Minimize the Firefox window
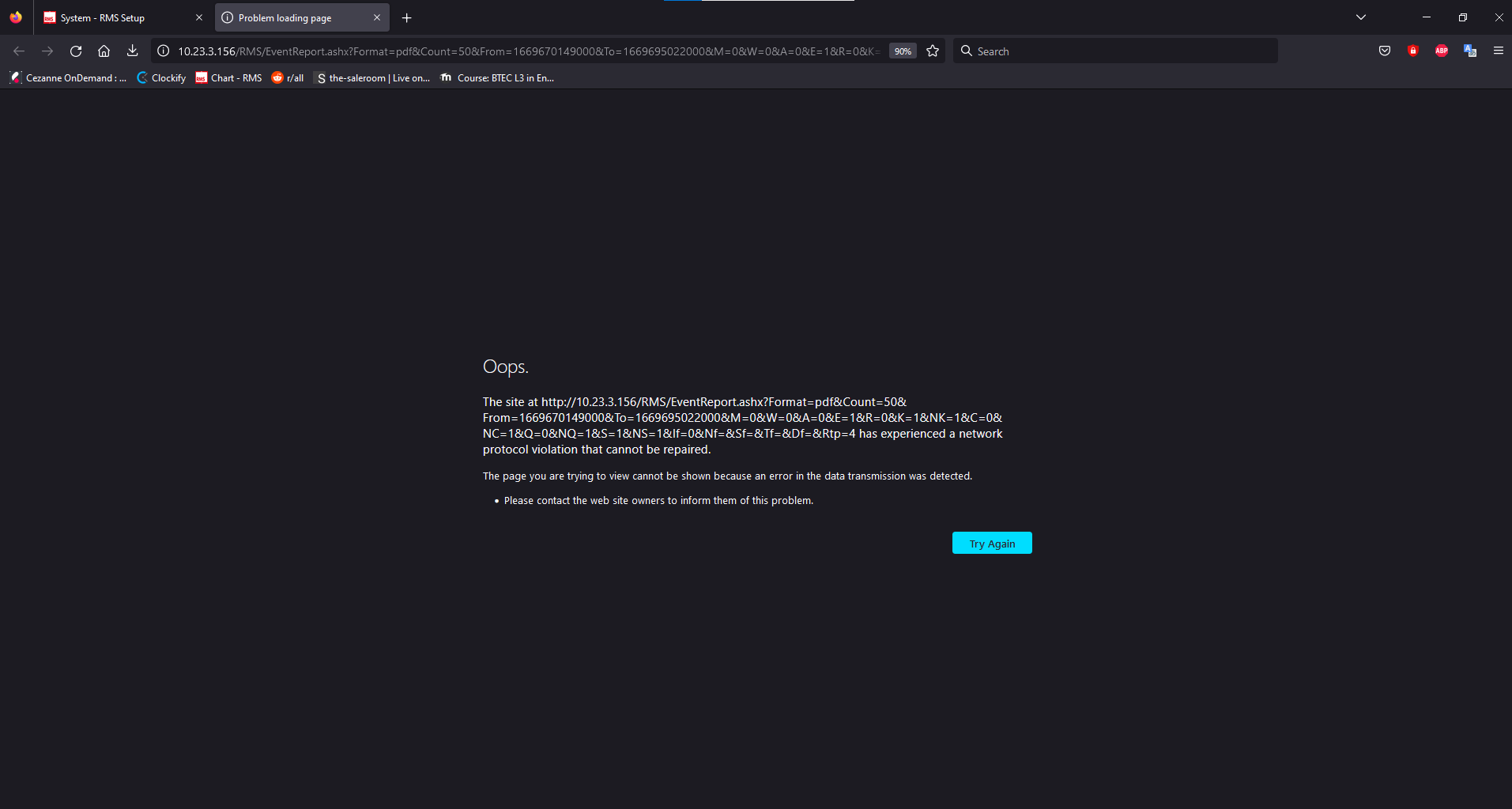Image resolution: width=1512 pixels, height=809 pixels. point(1426,17)
